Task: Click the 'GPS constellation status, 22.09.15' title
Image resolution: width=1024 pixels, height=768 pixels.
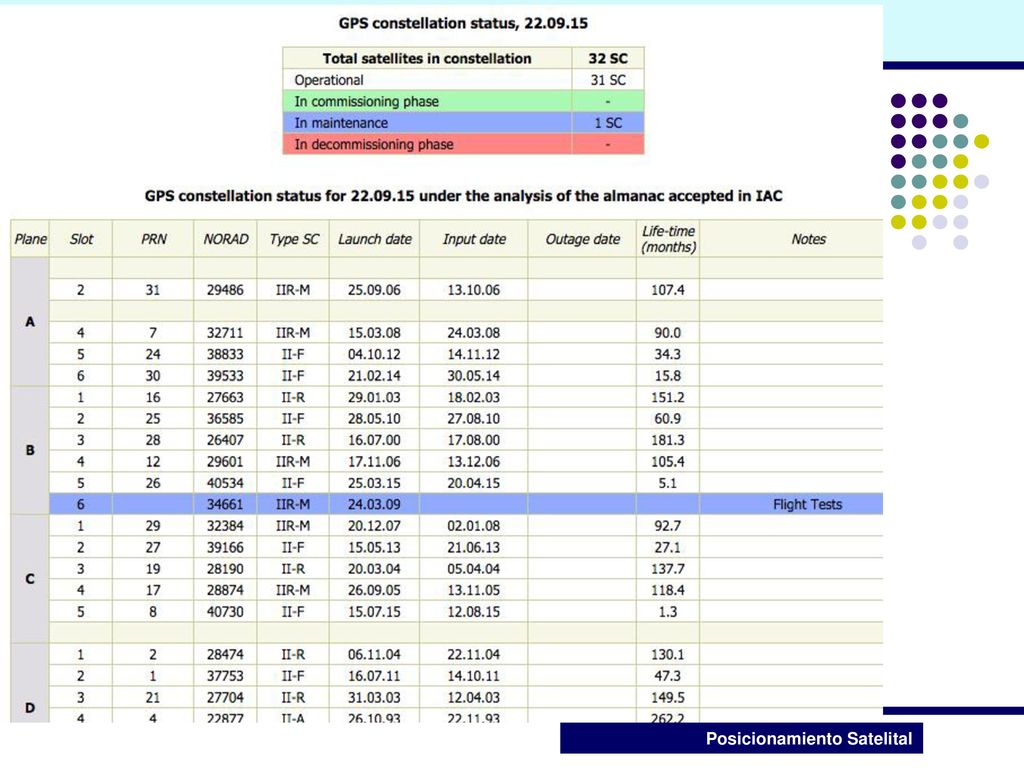Action: point(463,24)
